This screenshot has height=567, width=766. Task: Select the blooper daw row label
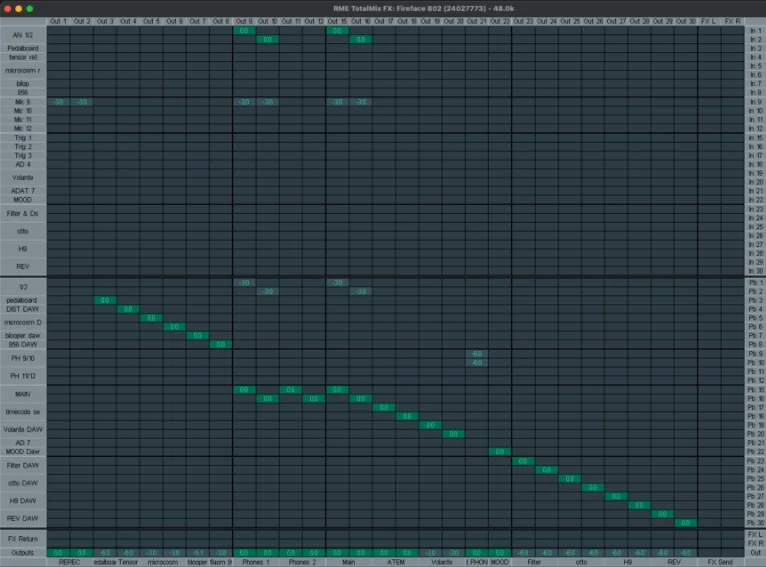pos(23,336)
